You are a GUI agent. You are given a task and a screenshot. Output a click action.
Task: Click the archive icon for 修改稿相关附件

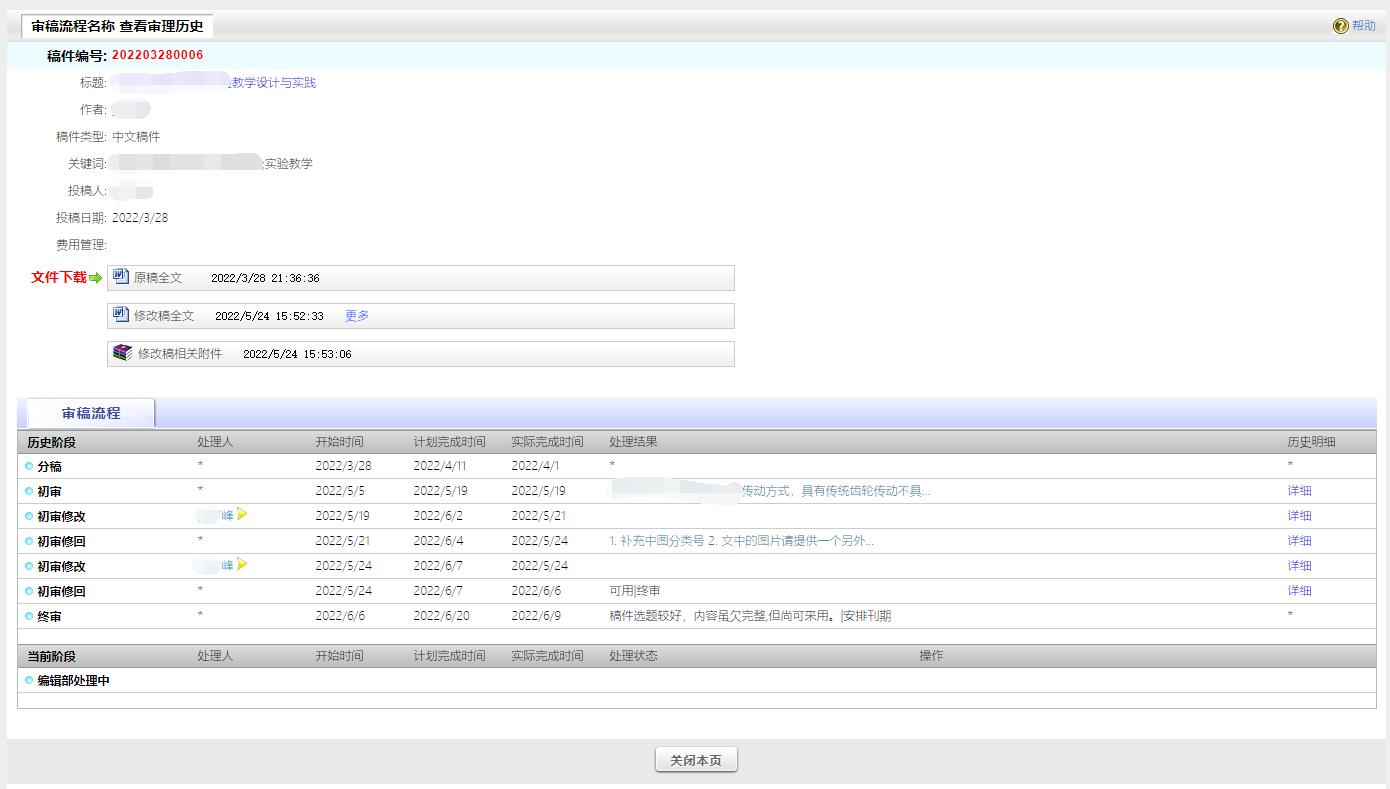pos(122,353)
